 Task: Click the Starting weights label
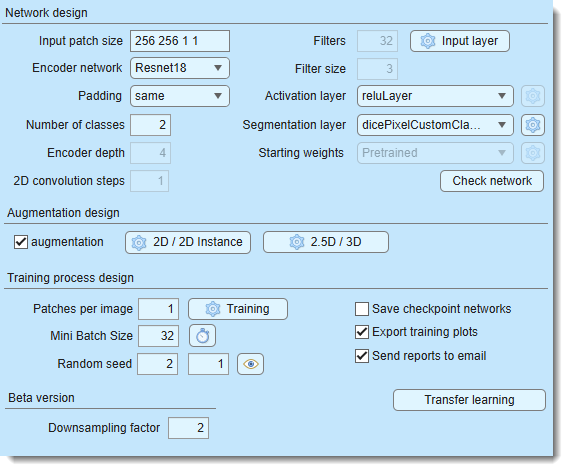tap(301, 153)
